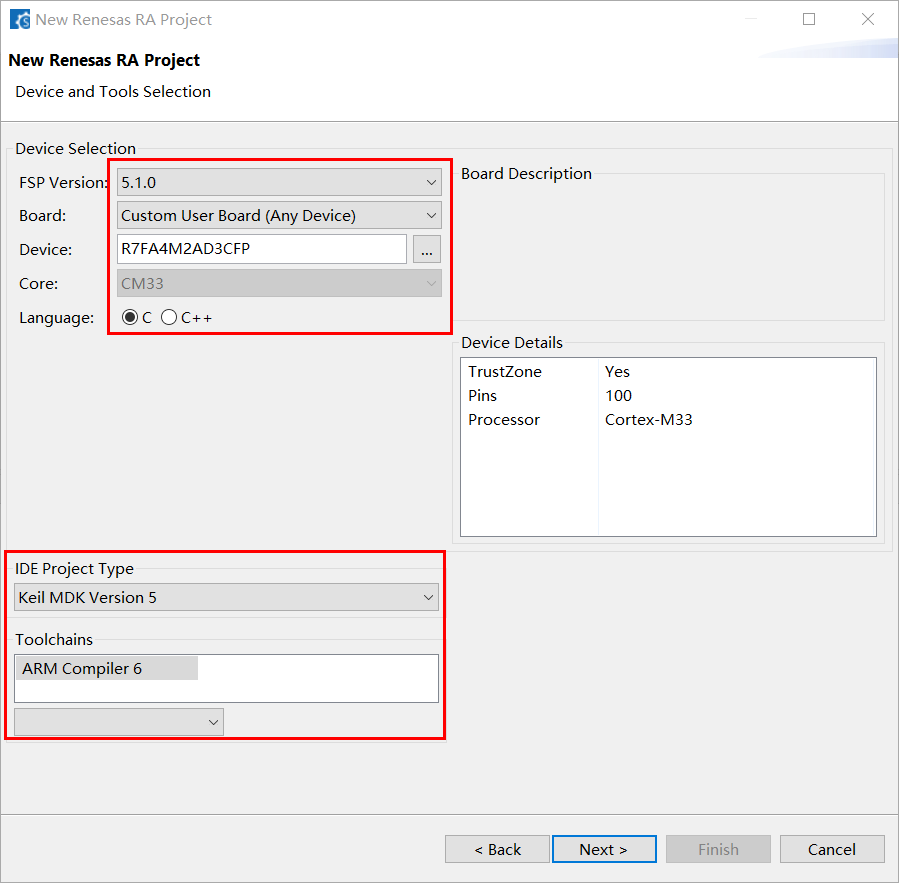Click the '100' pins value
This screenshot has width=899, height=883.
(x=618, y=396)
